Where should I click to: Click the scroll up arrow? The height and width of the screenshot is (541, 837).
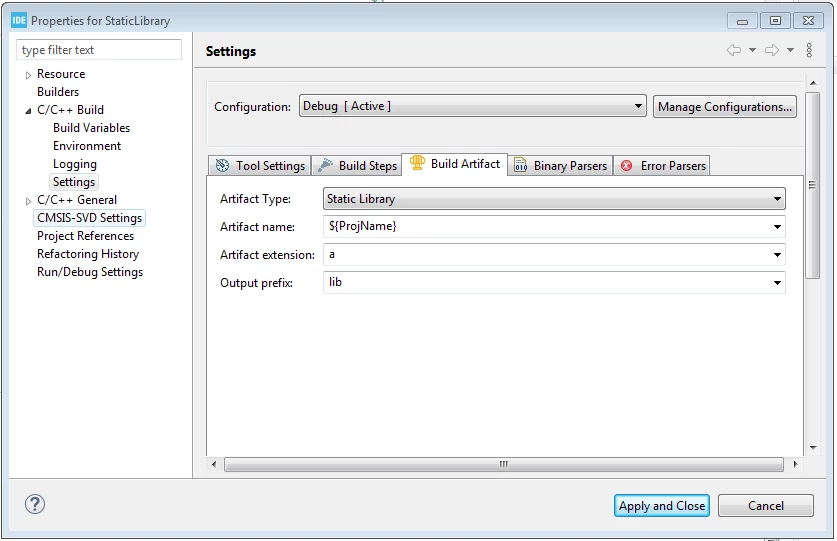tap(812, 83)
